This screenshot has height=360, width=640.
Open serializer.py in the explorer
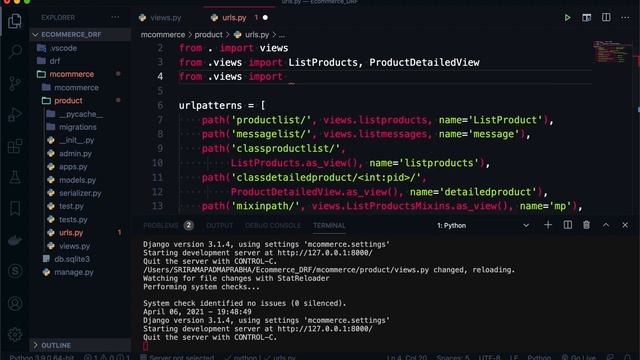(x=80, y=193)
